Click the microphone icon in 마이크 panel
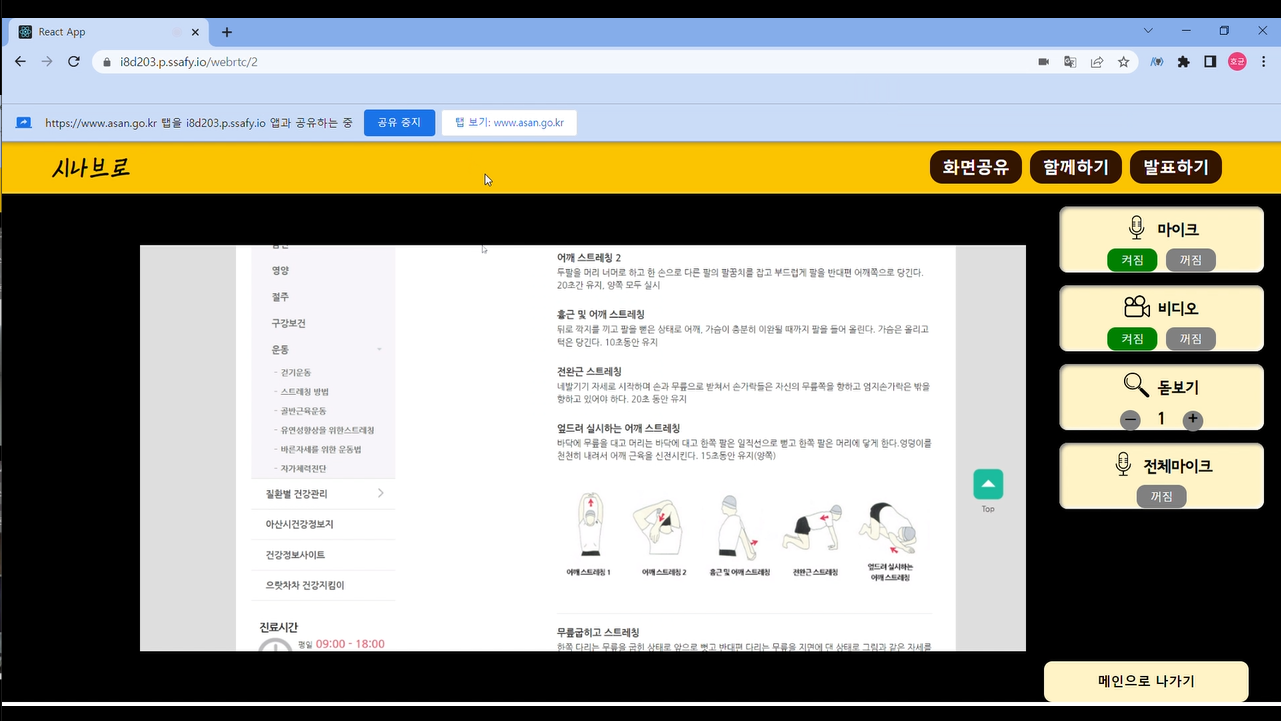 [1135, 227]
